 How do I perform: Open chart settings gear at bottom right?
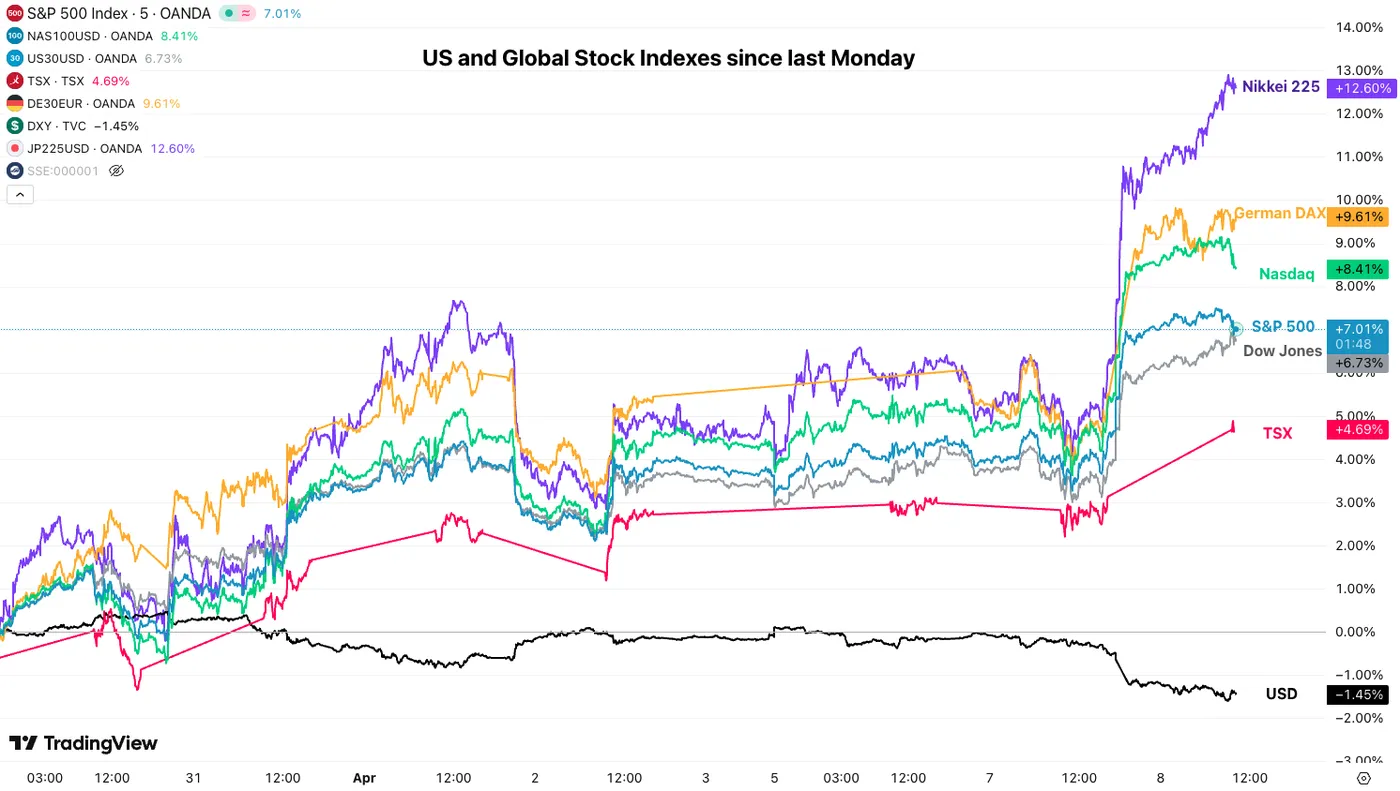click(1363, 778)
